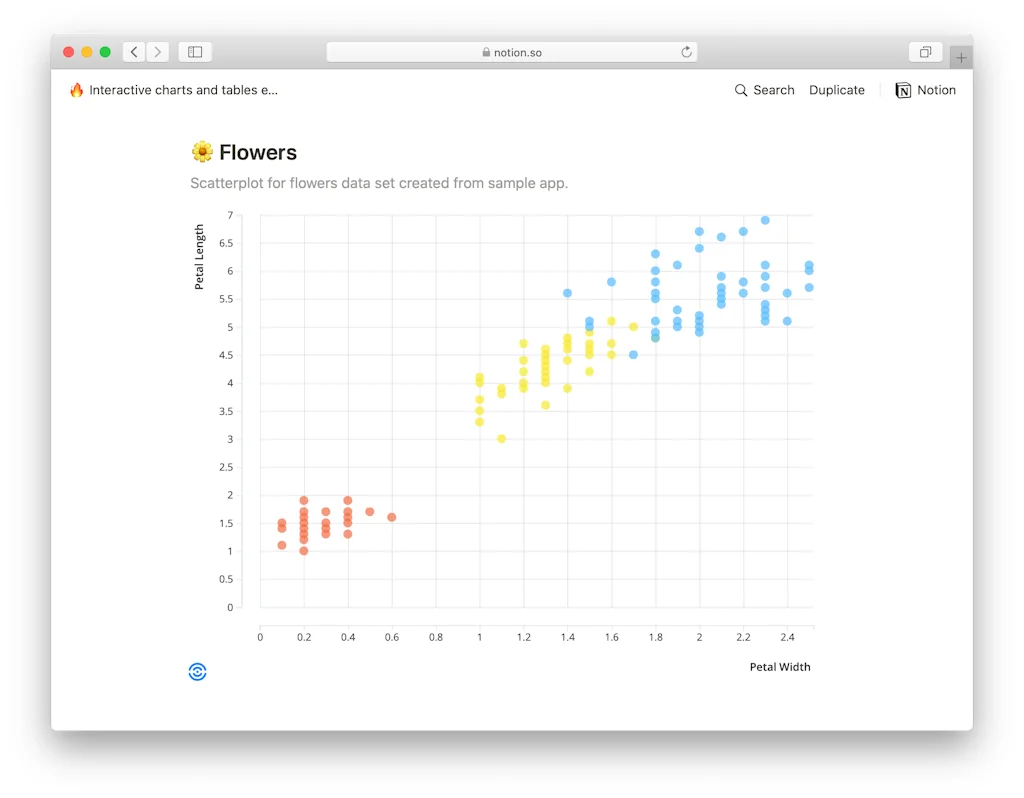Toggle the Safari sidebar button
1024x798 pixels.
[x=195, y=52]
